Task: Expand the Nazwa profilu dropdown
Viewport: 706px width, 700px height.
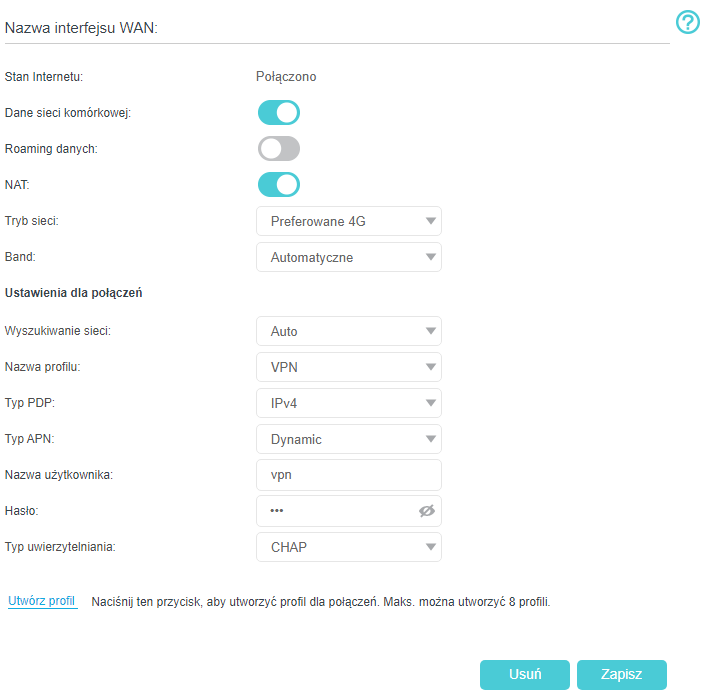Action: click(x=348, y=367)
